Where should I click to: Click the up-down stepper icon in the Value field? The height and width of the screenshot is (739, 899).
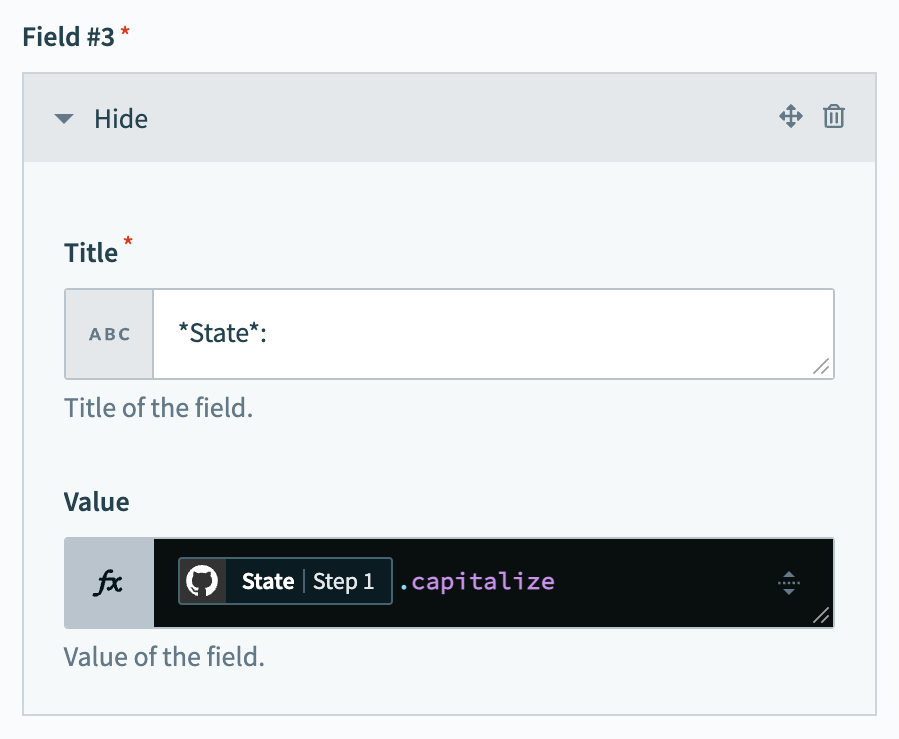click(790, 581)
